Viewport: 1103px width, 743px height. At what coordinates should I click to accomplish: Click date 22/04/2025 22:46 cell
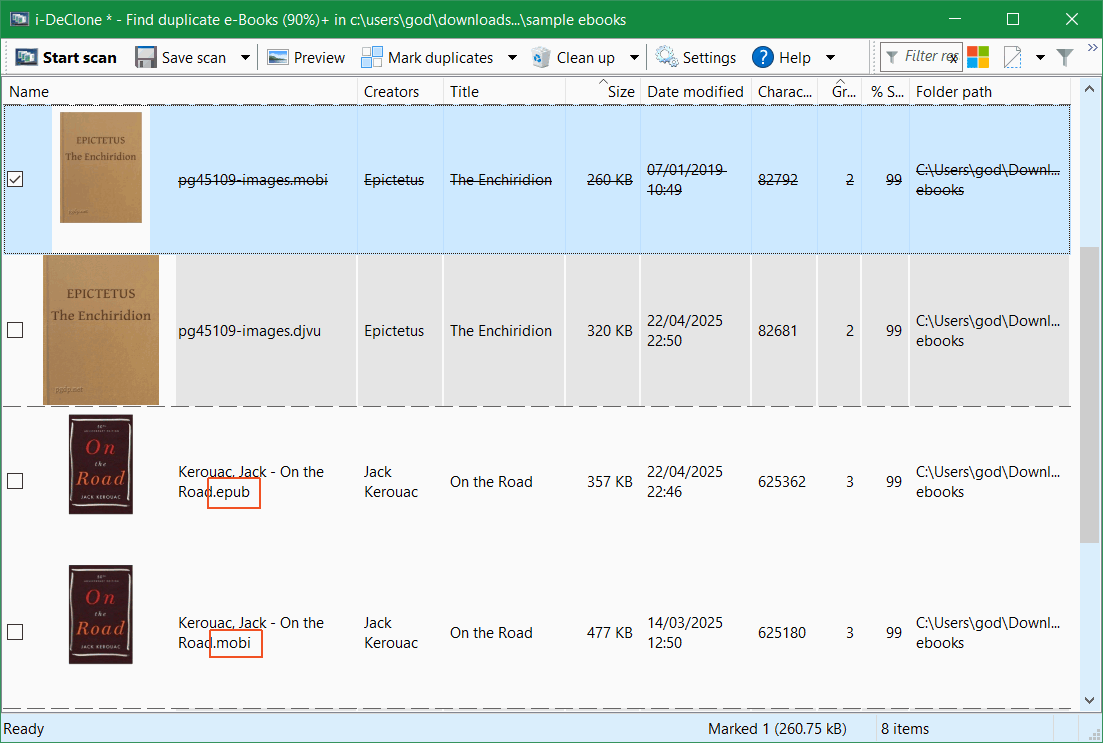[x=684, y=481]
